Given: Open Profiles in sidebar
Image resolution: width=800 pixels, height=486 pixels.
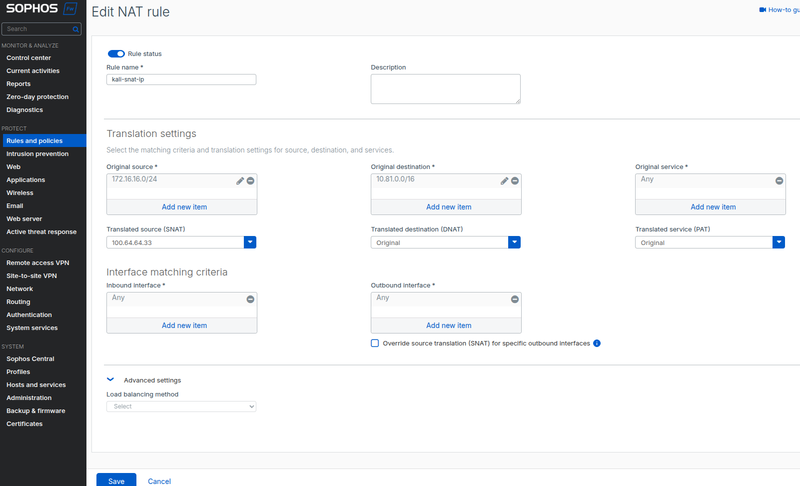Looking at the screenshot, I should (x=18, y=372).
